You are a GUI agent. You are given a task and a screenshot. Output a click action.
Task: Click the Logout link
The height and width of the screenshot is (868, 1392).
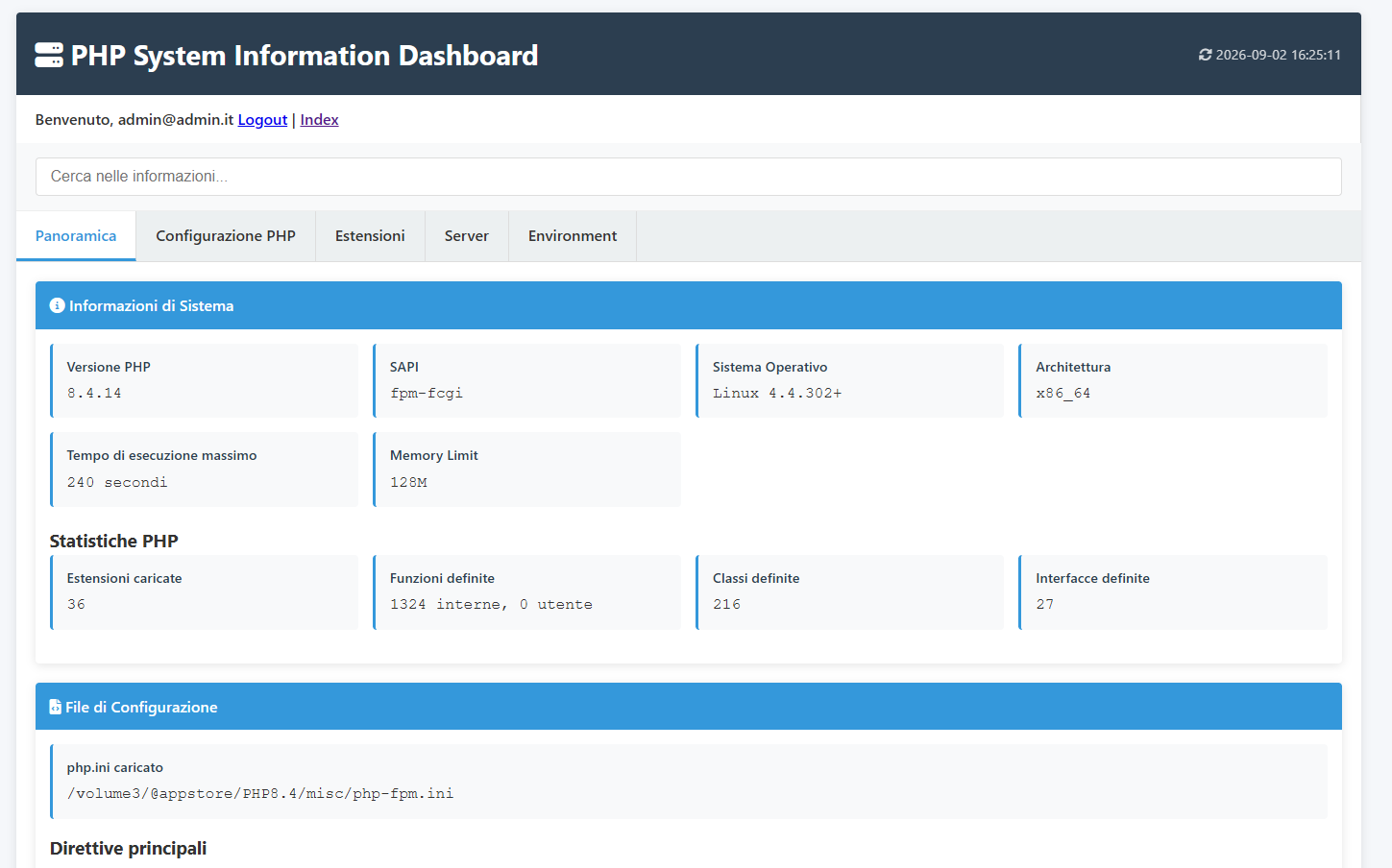tap(262, 119)
